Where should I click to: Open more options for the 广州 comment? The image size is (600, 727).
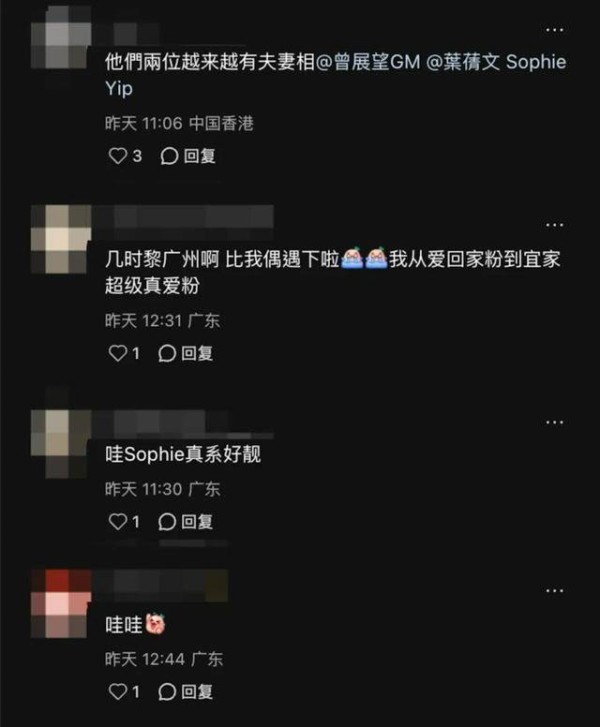[555, 225]
